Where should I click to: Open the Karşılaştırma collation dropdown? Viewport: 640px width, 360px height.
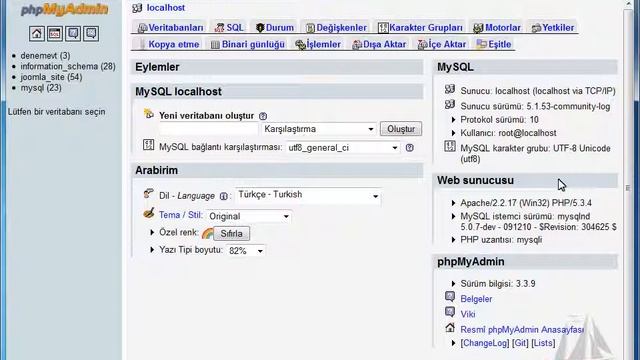click(x=319, y=129)
